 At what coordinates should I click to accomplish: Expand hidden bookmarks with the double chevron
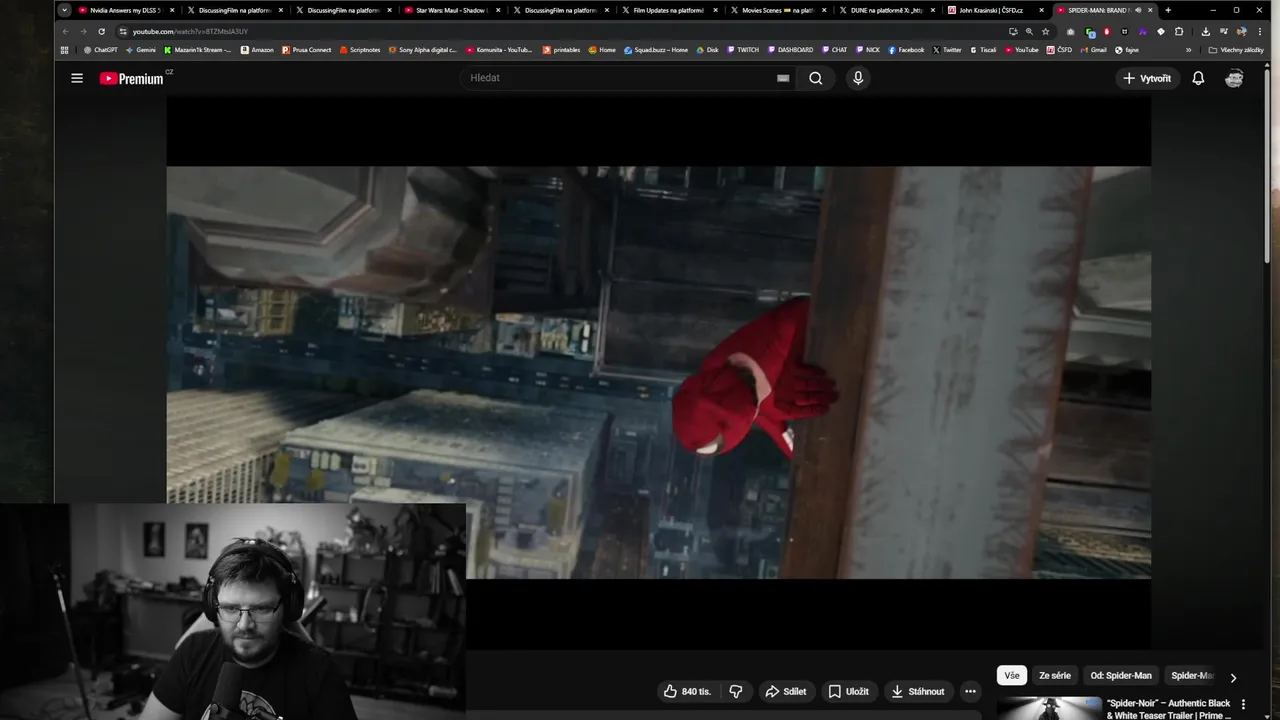point(1189,50)
